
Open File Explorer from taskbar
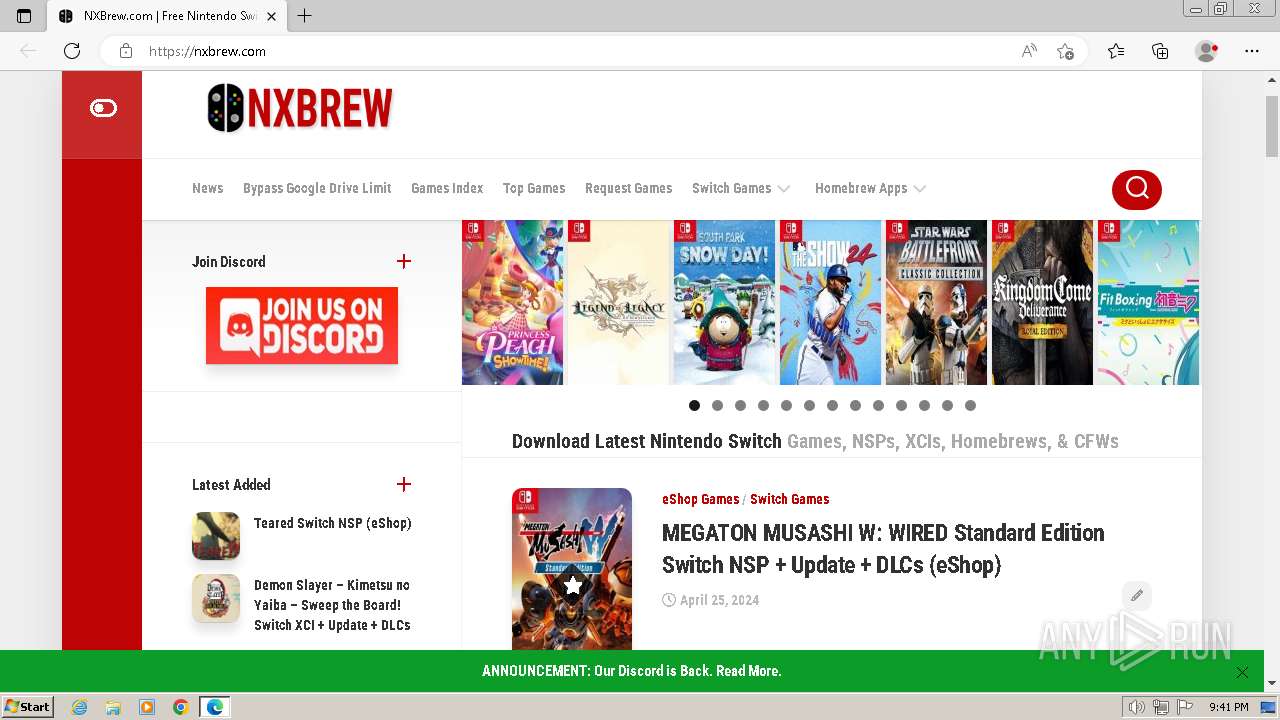(113, 707)
